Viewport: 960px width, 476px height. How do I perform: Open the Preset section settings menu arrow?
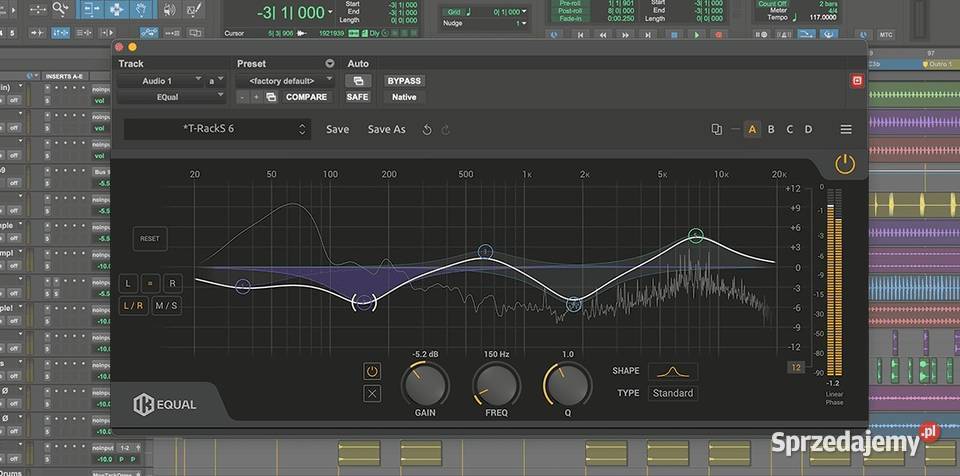(x=330, y=63)
